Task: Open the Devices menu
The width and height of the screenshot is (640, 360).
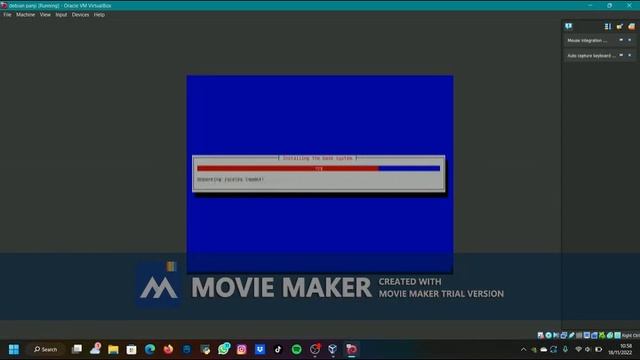Action: click(x=80, y=15)
